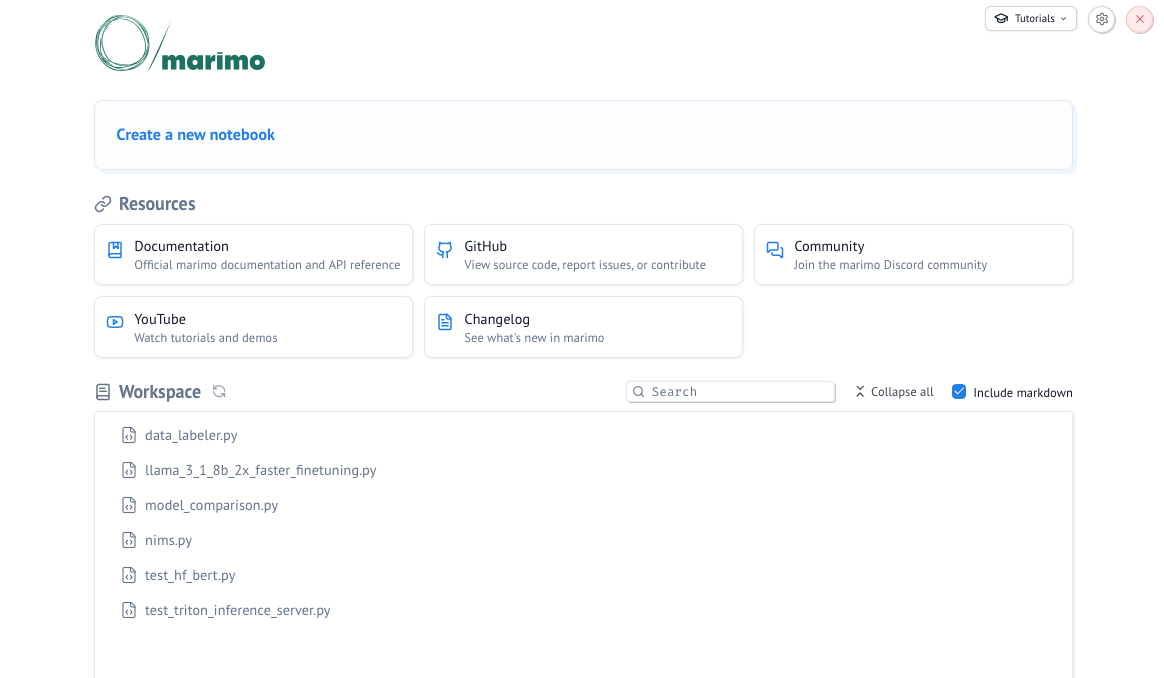Screen dimensions: 1164x678
Task: Click the Community chat bubble icon
Action: point(773,250)
